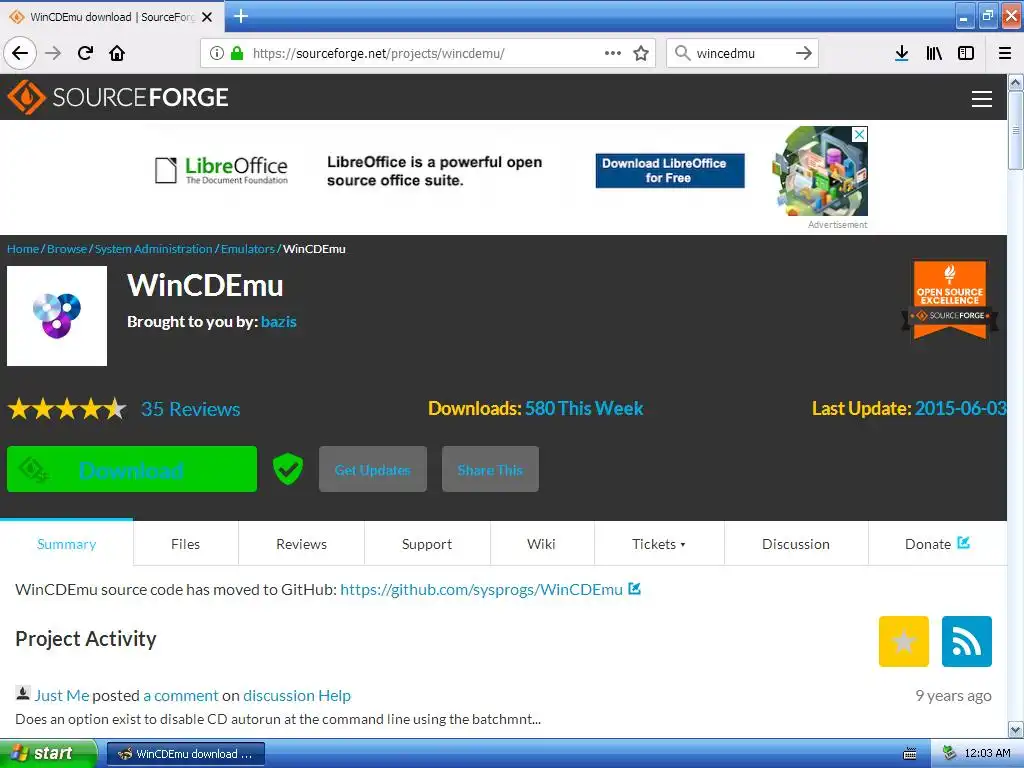Viewport: 1024px width, 768px height.
Task: Open the Wiki tab
Action: click(x=541, y=544)
